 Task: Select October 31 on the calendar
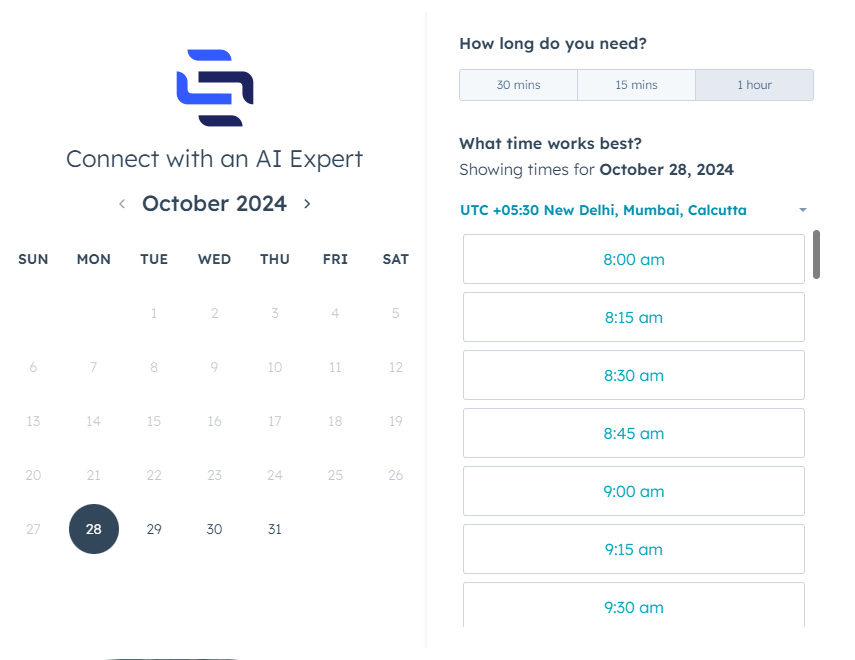click(275, 529)
